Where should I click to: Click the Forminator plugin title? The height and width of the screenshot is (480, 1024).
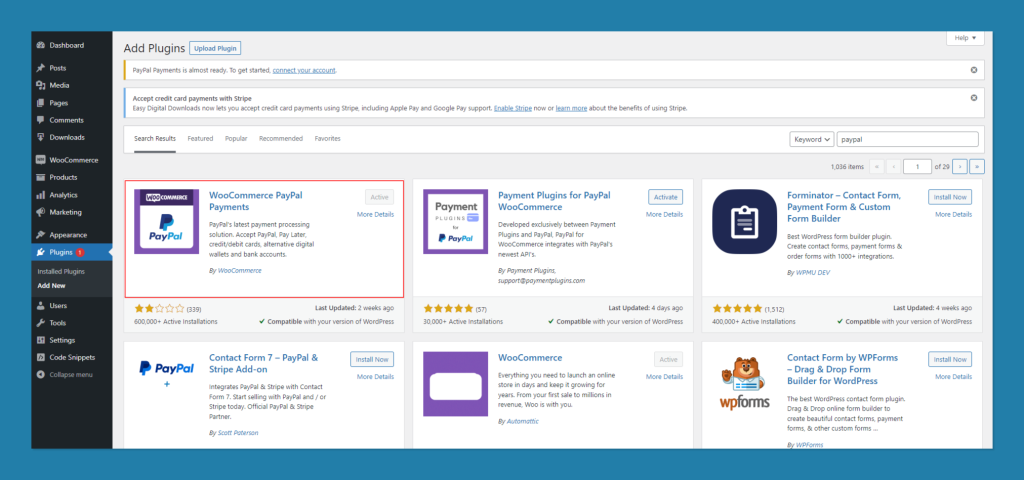(844, 207)
